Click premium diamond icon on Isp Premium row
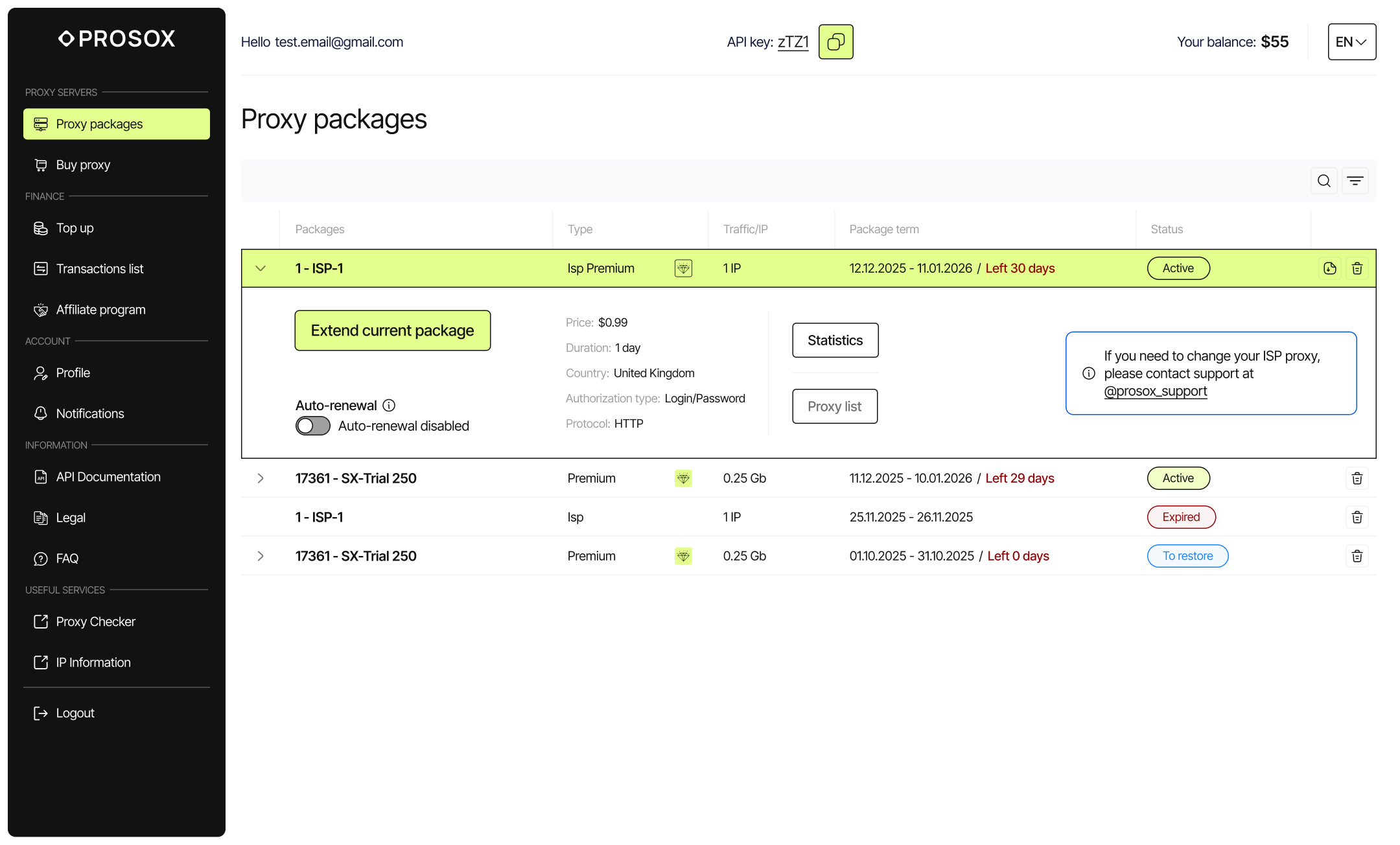The width and height of the screenshot is (1400, 845). 683,268
